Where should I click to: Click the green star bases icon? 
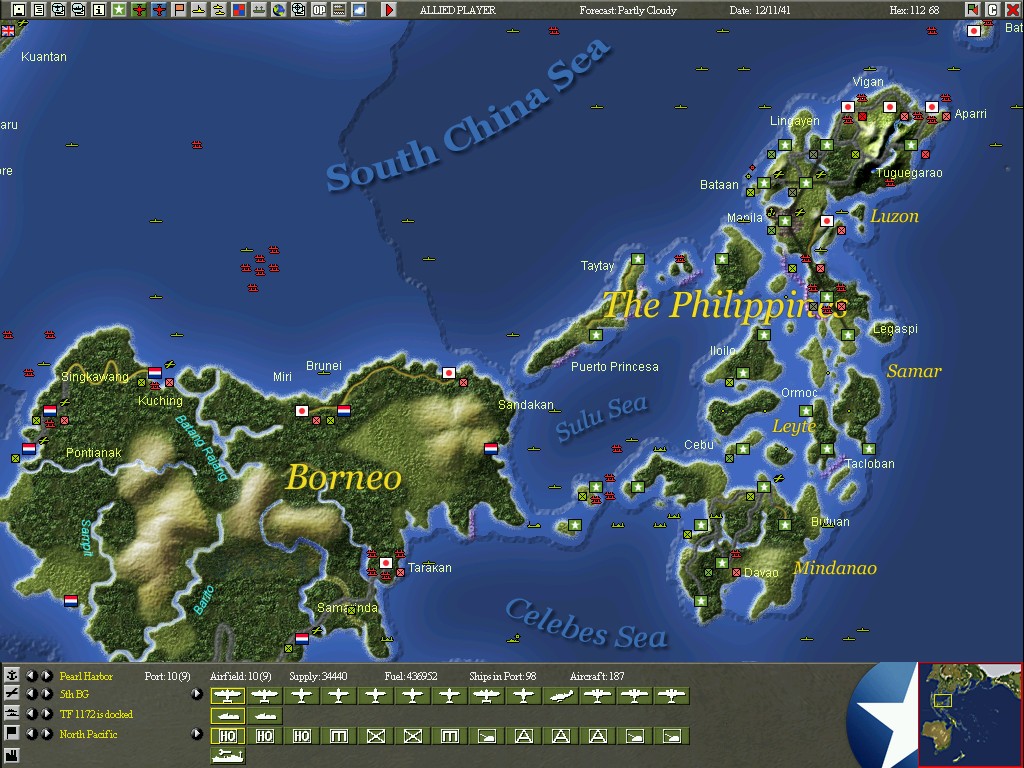pos(119,9)
